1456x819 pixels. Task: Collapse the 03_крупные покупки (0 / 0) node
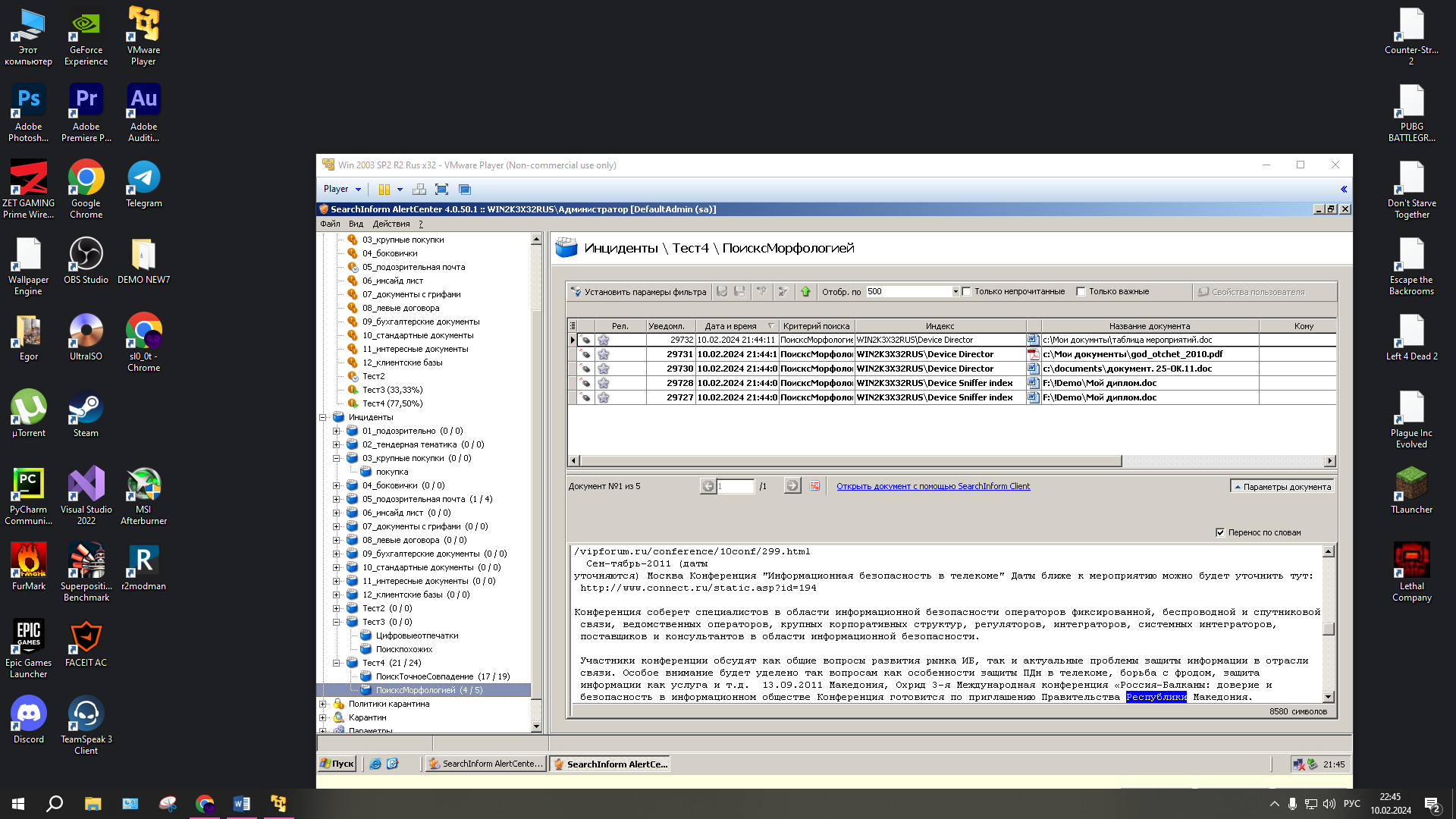(337, 458)
